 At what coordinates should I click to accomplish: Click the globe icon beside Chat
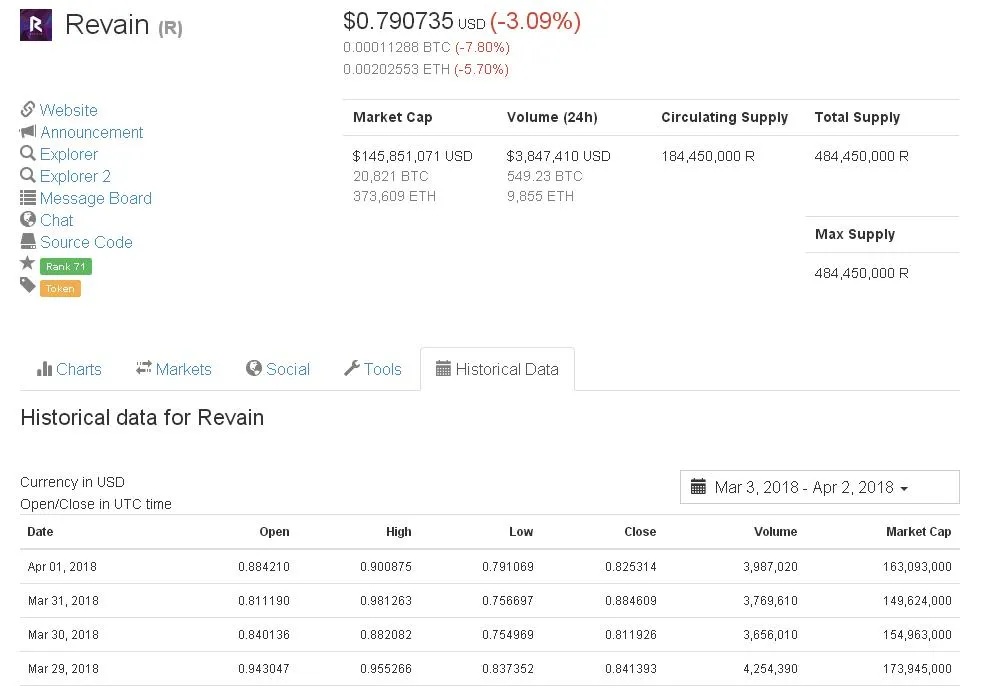27,219
